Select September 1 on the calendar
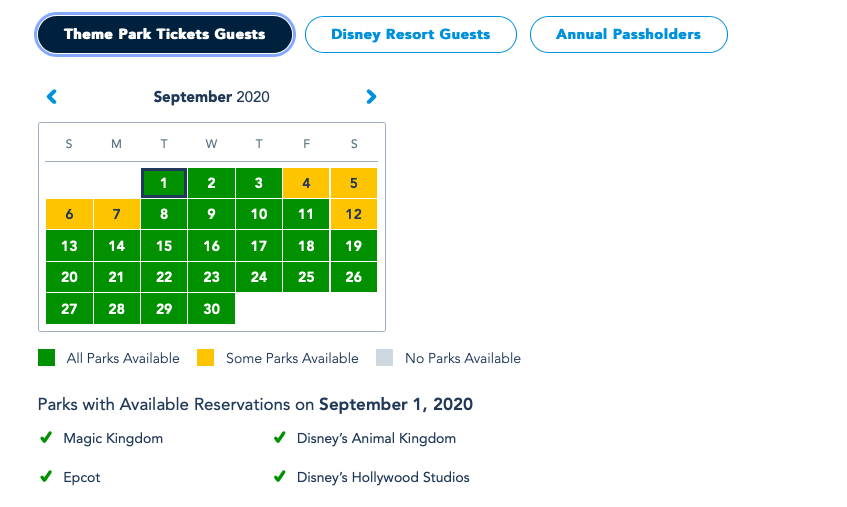 164,183
